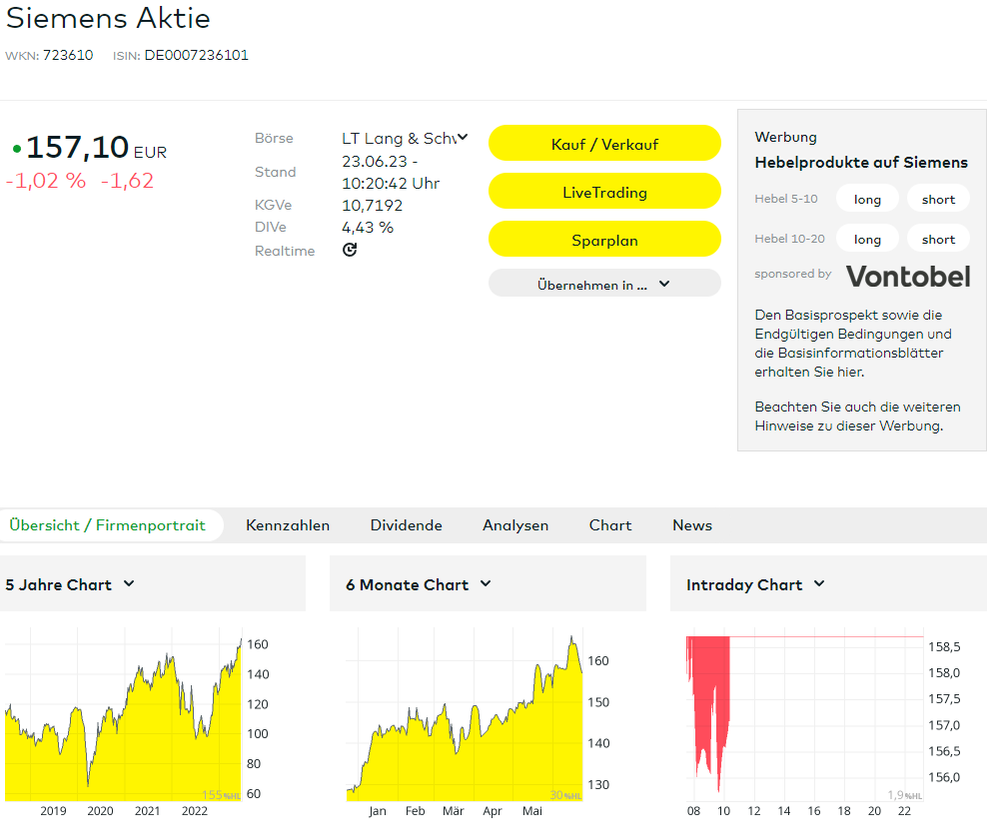The image size is (999, 839).
Task: Expand the 5 Jahre Chart selector
Action: pos(129,584)
